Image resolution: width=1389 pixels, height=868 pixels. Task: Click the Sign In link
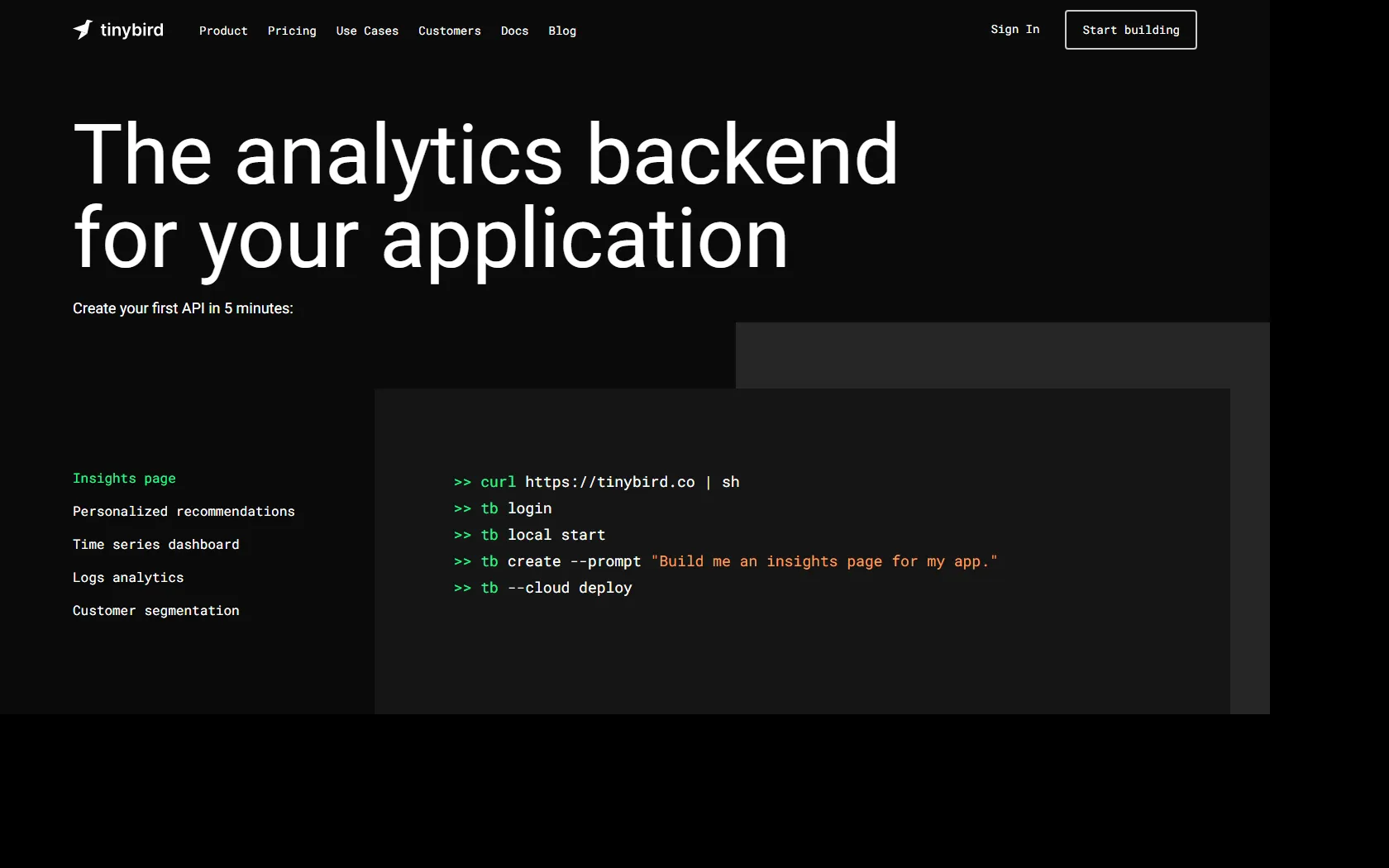(x=1015, y=29)
